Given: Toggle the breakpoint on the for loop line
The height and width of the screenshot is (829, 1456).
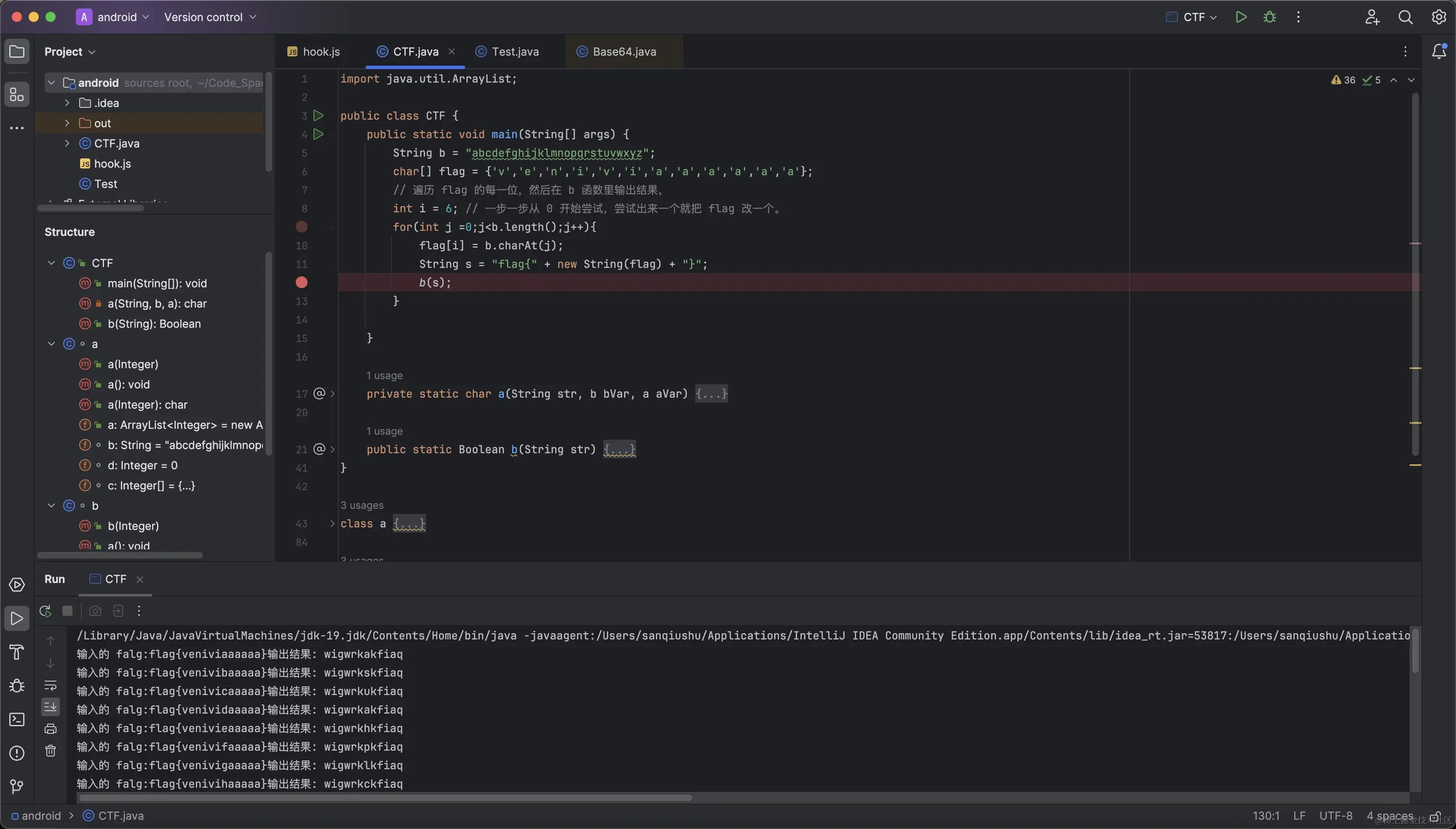Looking at the screenshot, I should pyautogui.click(x=302, y=227).
